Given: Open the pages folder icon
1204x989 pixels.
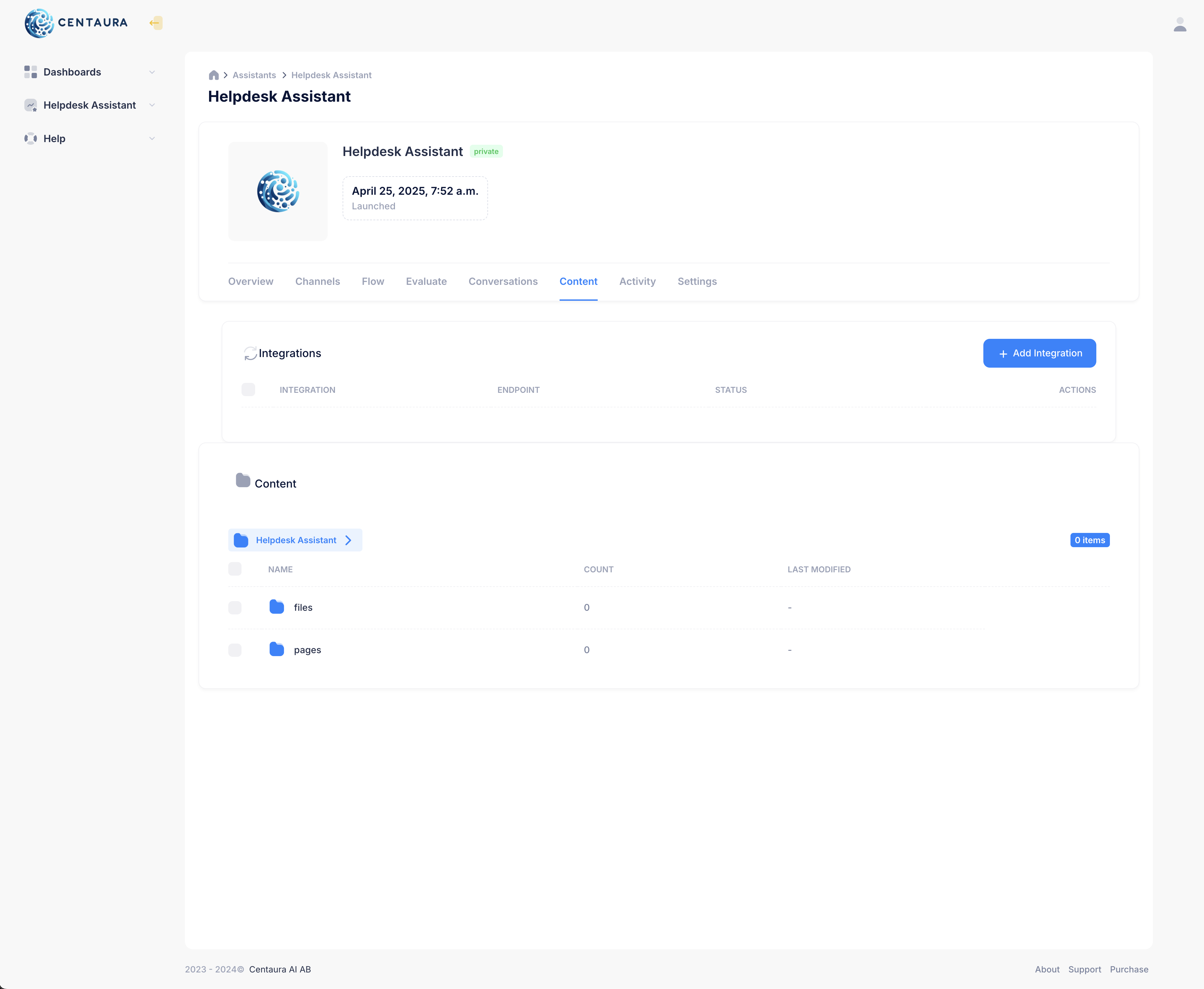Looking at the screenshot, I should [276, 650].
